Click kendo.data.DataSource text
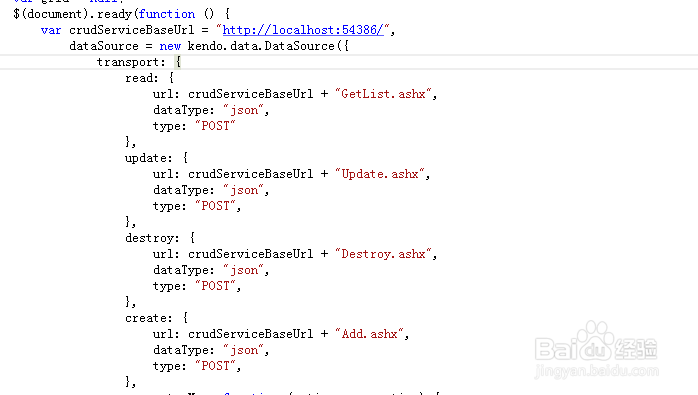 [261, 46]
